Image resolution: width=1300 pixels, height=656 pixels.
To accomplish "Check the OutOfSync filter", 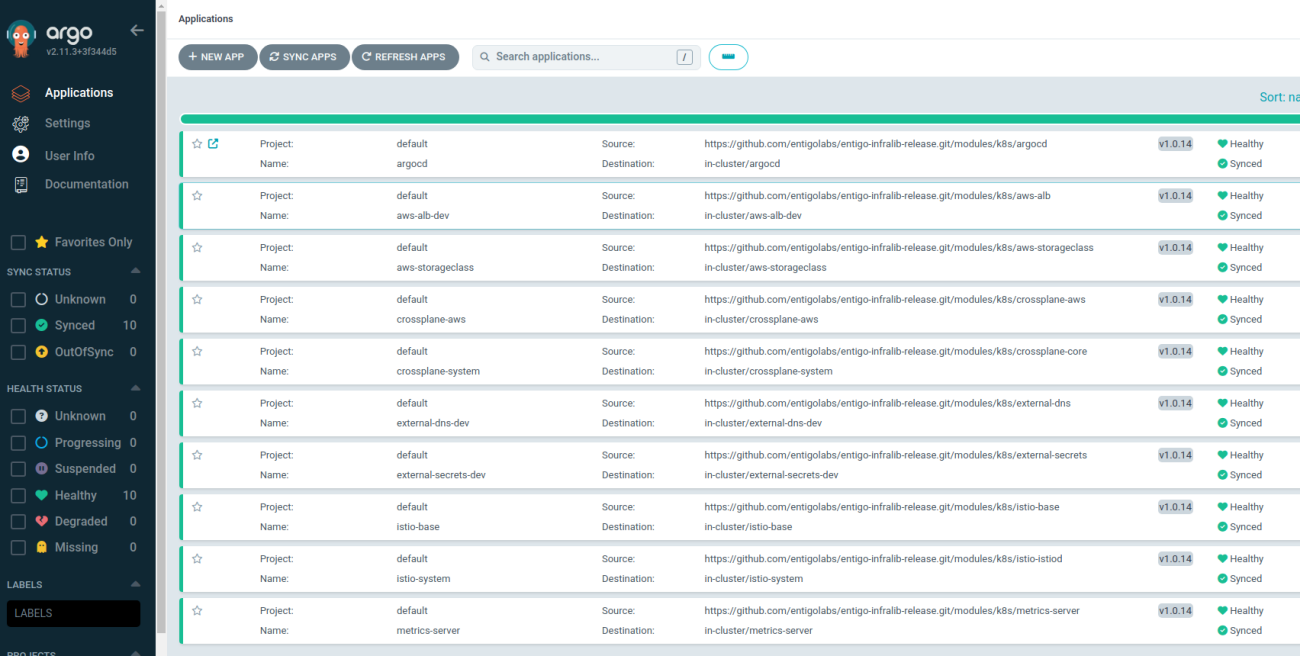I will [x=18, y=352].
